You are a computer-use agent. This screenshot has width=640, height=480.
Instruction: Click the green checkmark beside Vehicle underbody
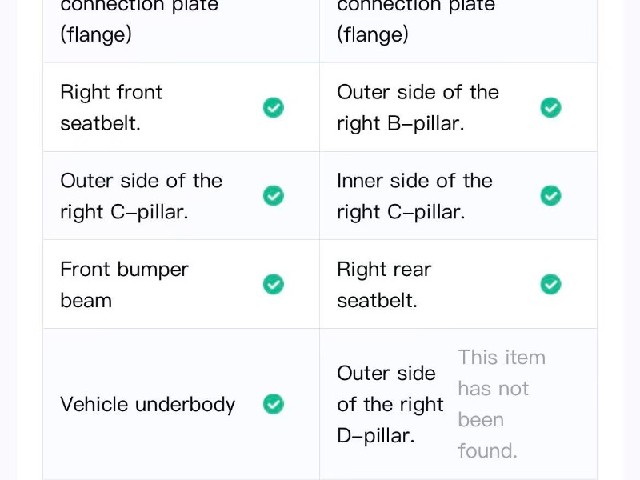click(273, 404)
